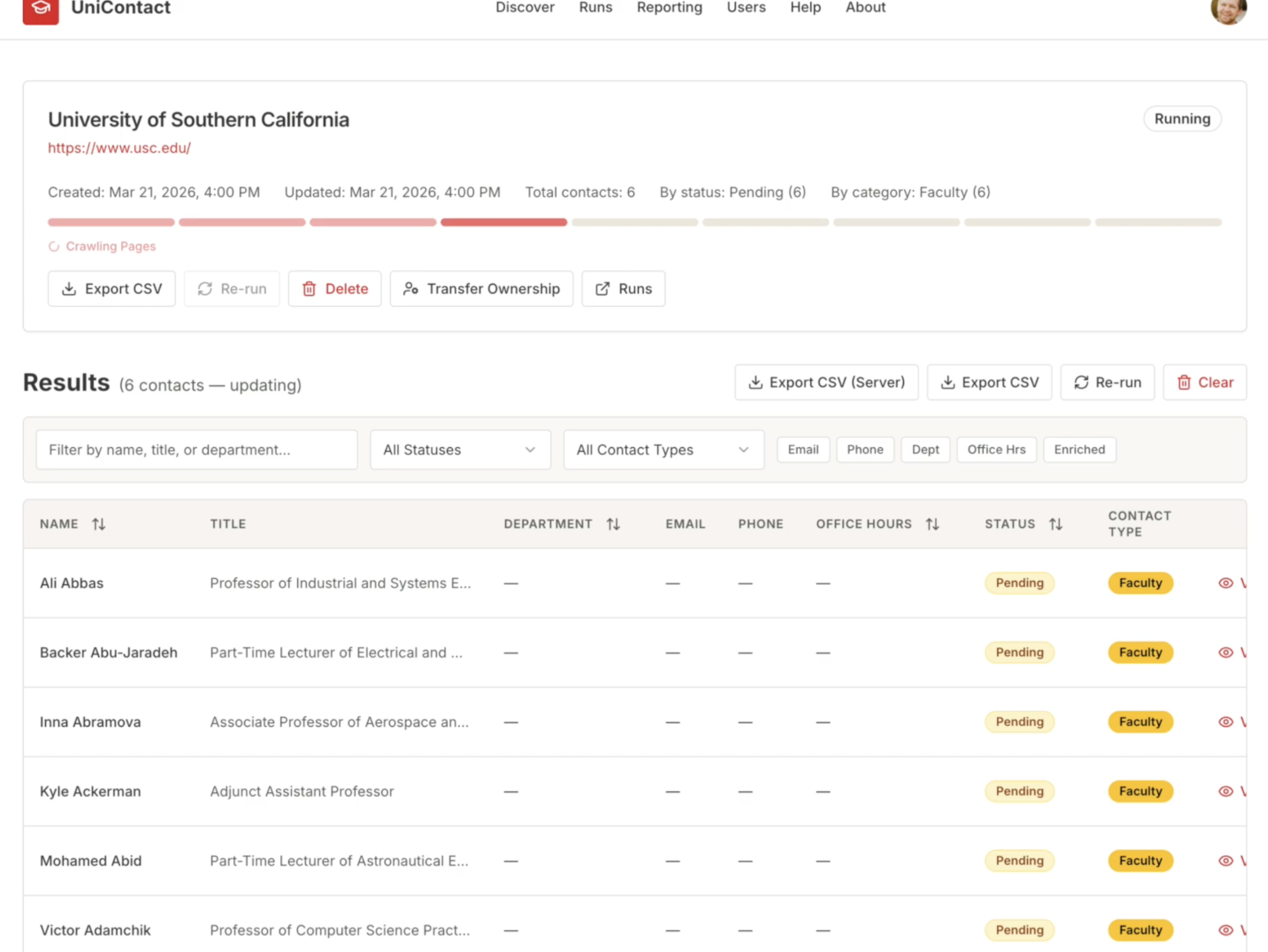The width and height of the screenshot is (1268, 952).
Task: Click the Adjunct Assistant Professor title
Action: coord(302,791)
